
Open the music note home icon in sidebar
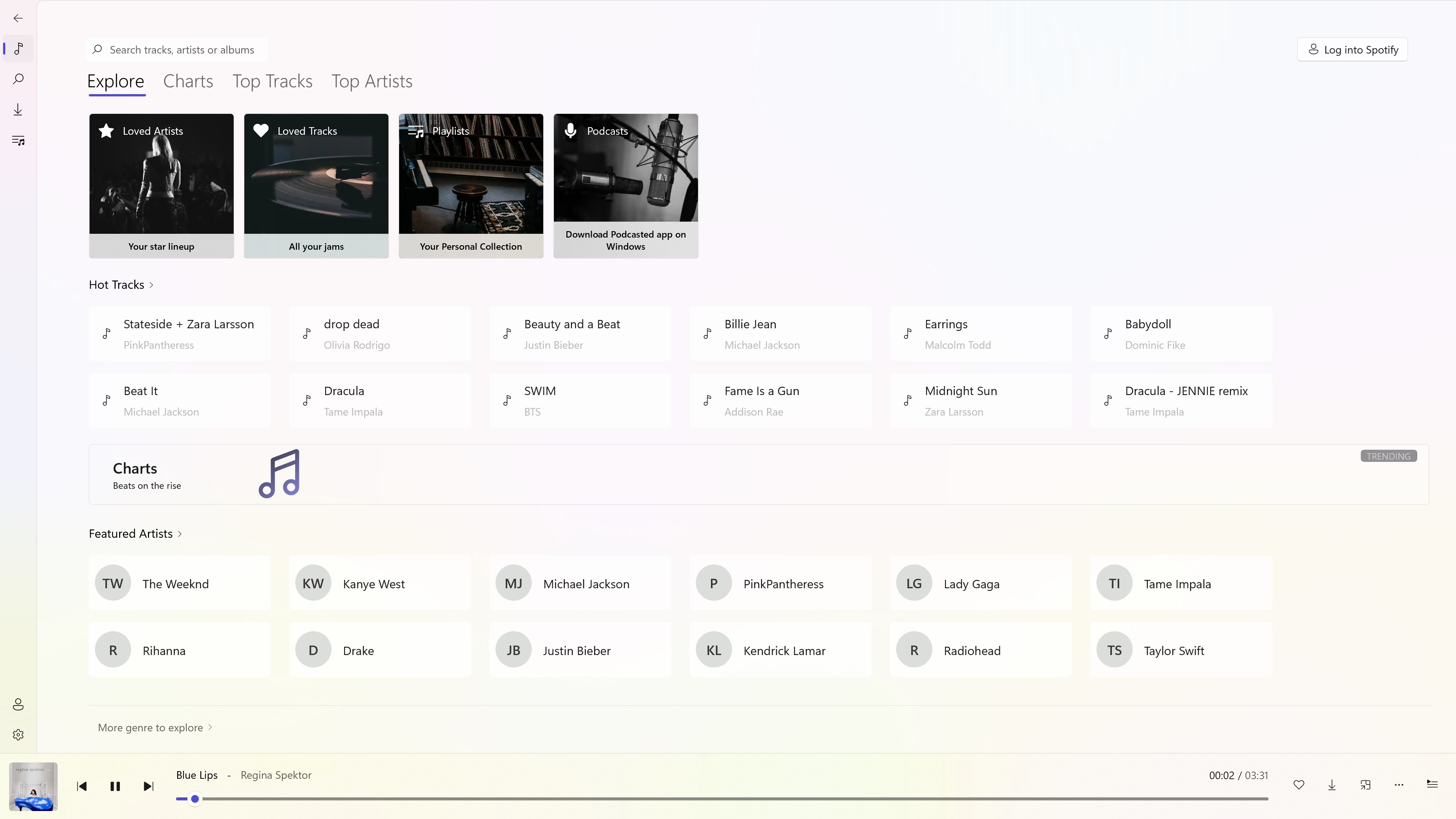click(18, 49)
